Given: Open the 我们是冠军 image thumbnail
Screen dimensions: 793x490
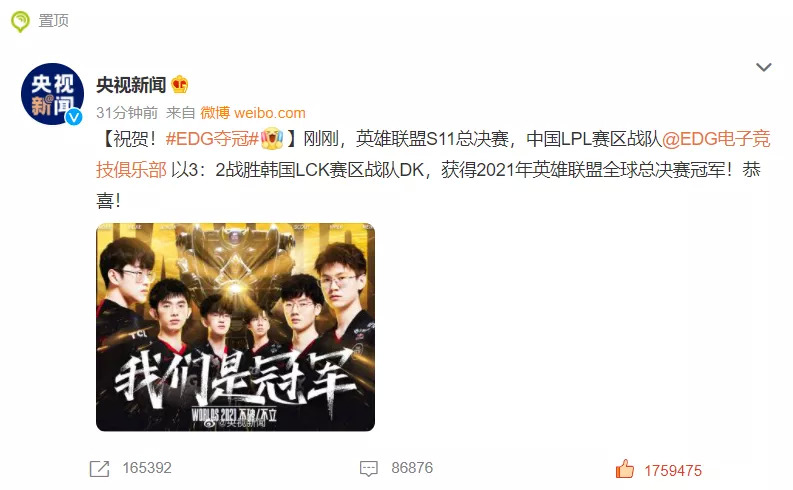Looking at the screenshot, I should pyautogui.click(x=235, y=327).
